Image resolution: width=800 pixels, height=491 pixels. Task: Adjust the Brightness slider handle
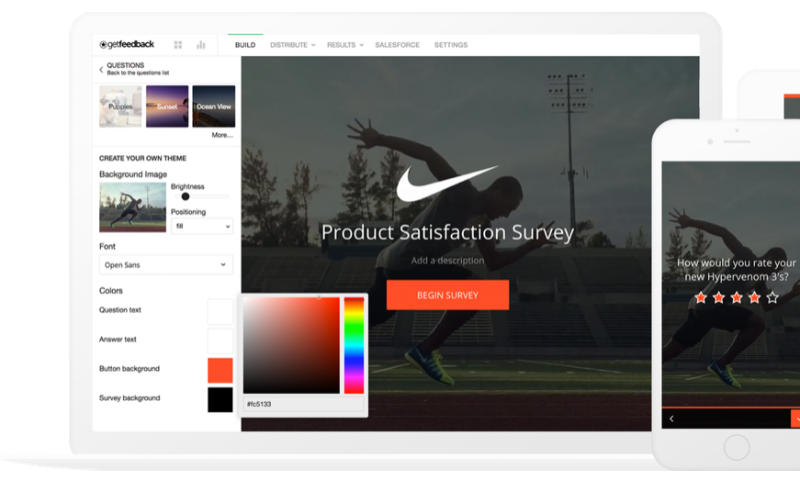185,197
